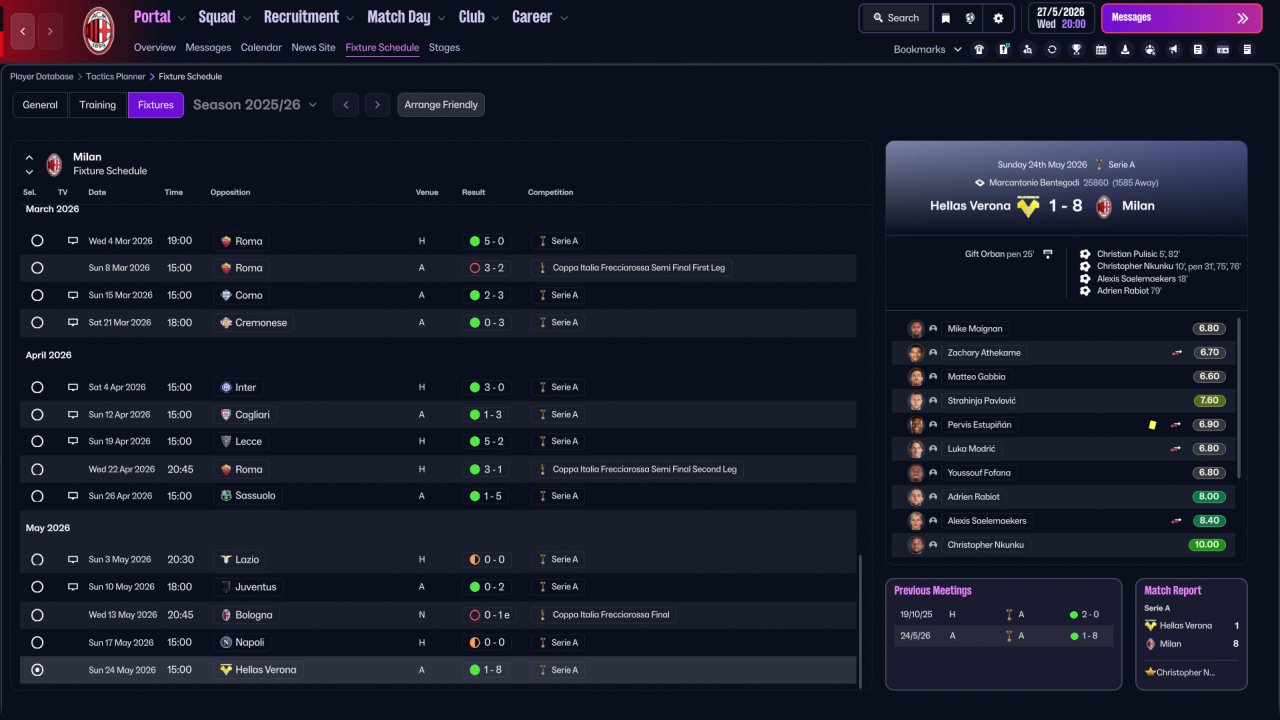Select the radio button for Cagliari fixture
The image size is (1280, 720).
pyautogui.click(x=37, y=414)
